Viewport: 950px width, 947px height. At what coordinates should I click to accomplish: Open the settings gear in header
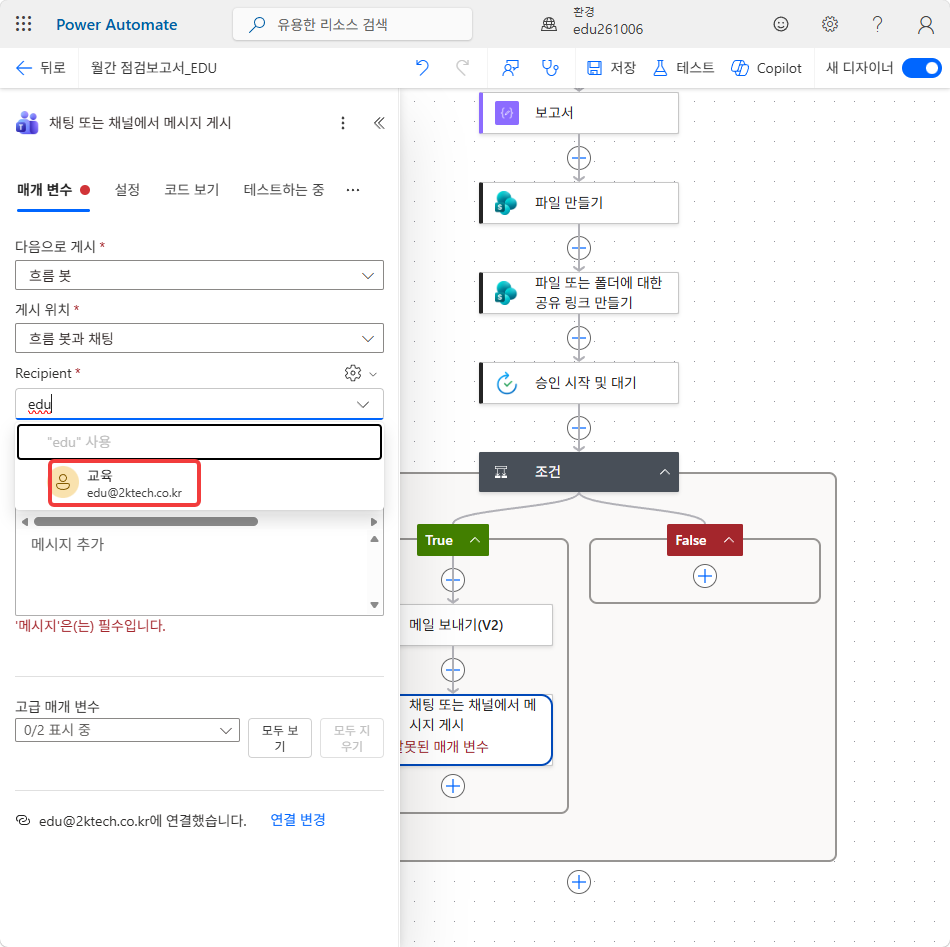click(829, 24)
